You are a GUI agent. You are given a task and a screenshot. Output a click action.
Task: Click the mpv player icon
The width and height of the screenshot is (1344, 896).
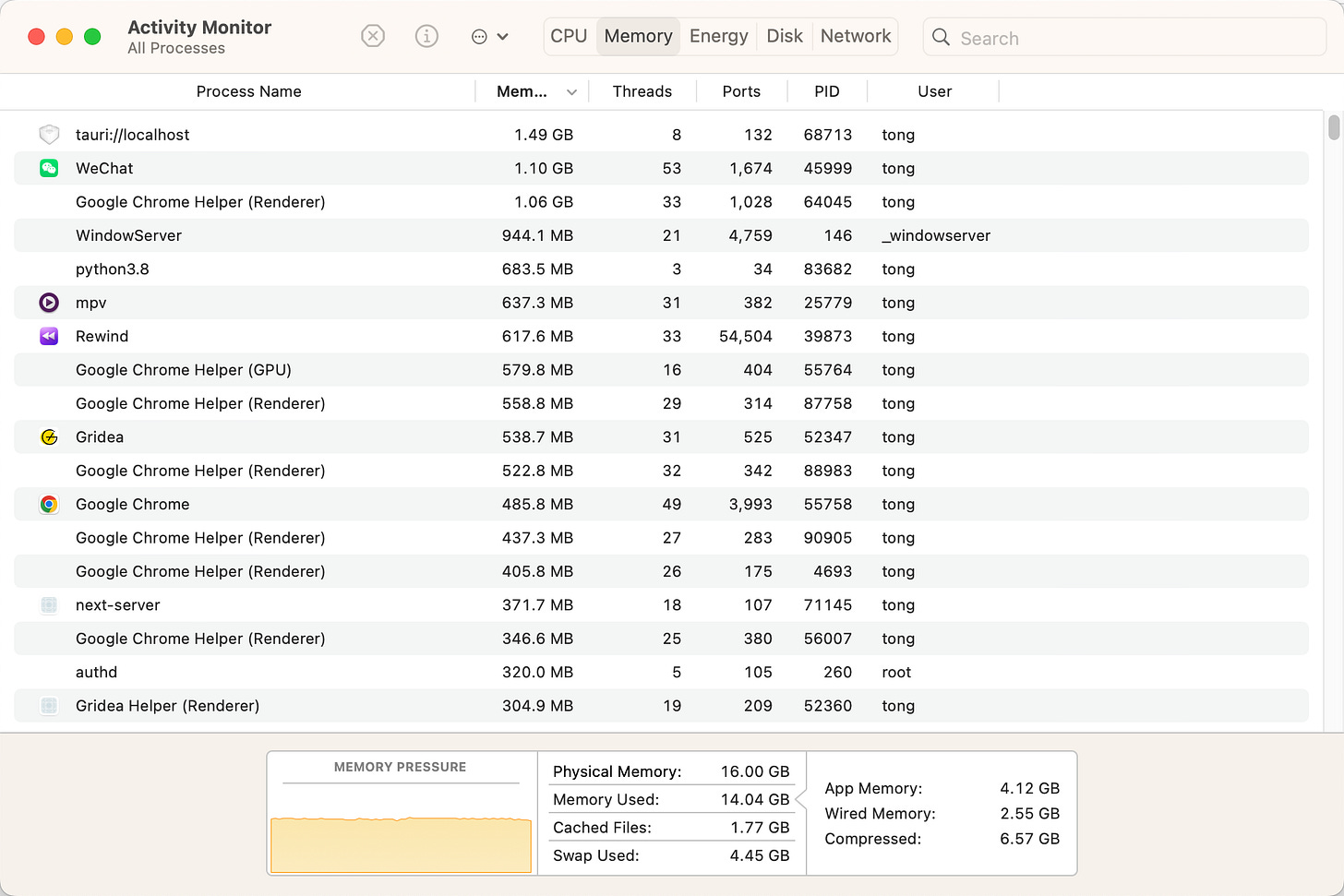pyautogui.click(x=49, y=303)
